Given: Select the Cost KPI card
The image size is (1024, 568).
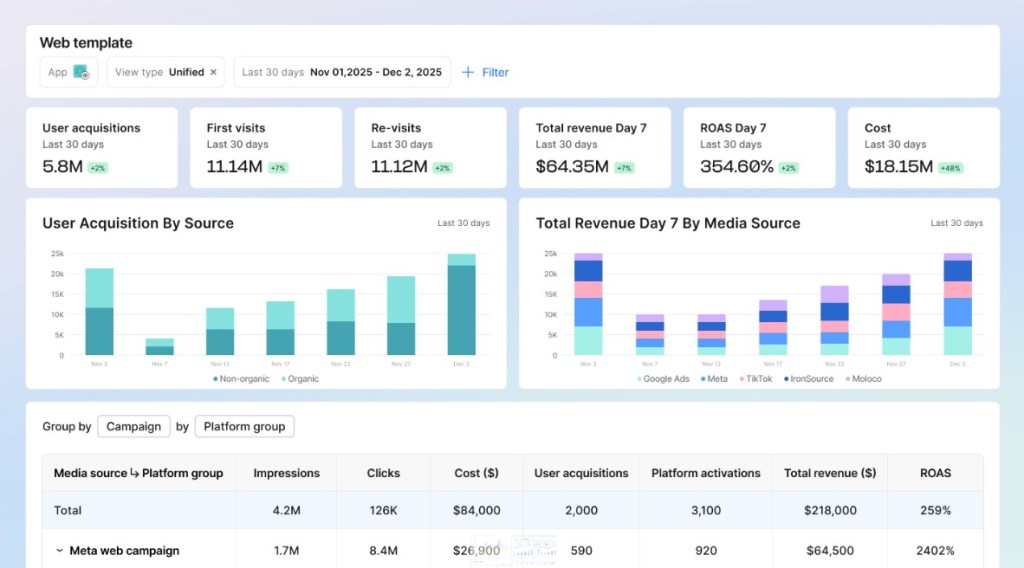Looking at the screenshot, I should pos(923,148).
